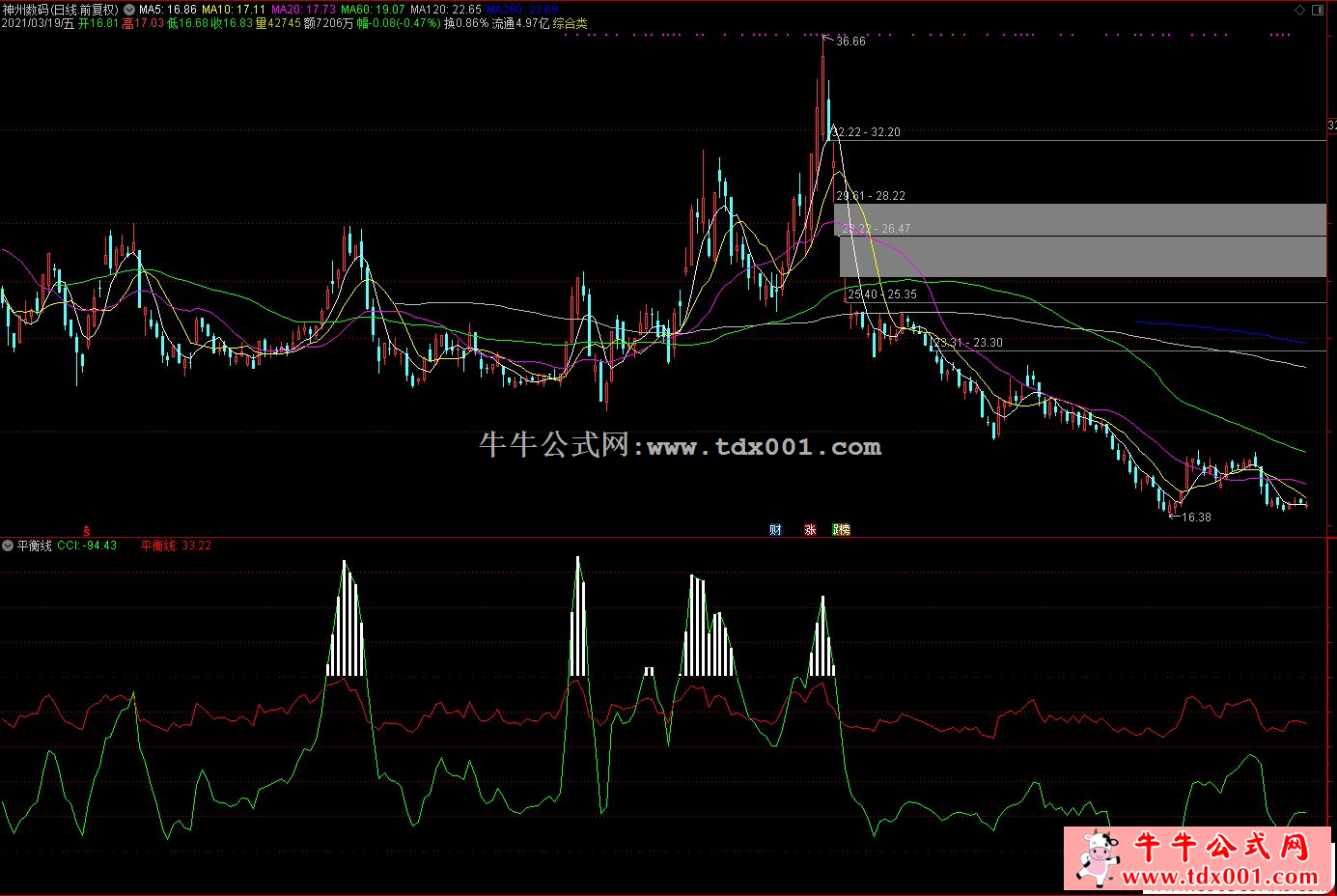Image resolution: width=1337 pixels, height=896 pixels.
Task: Select the MA10: 17.11 label
Action: point(233,10)
